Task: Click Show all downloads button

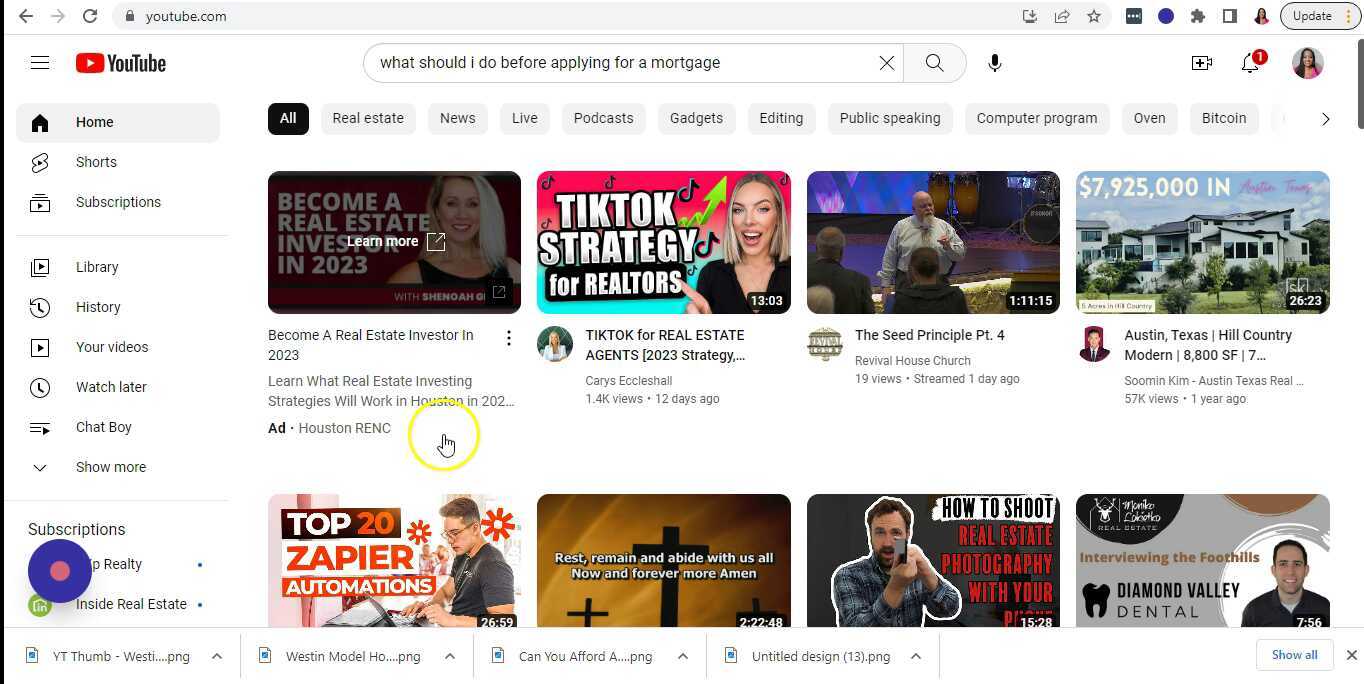Action: tap(1294, 655)
